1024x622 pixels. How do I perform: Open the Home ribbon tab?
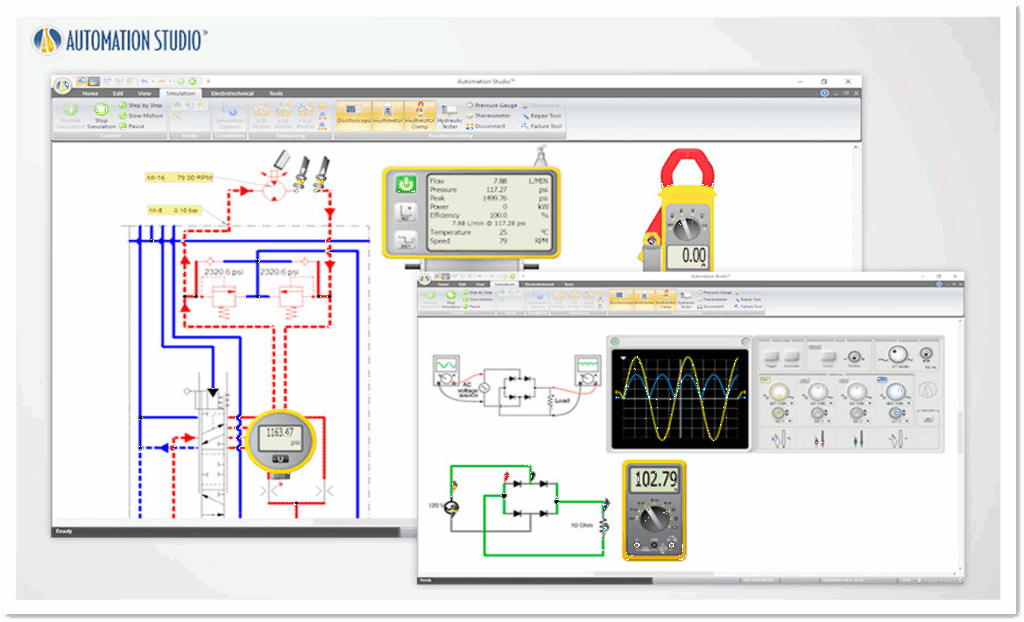(x=90, y=93)
